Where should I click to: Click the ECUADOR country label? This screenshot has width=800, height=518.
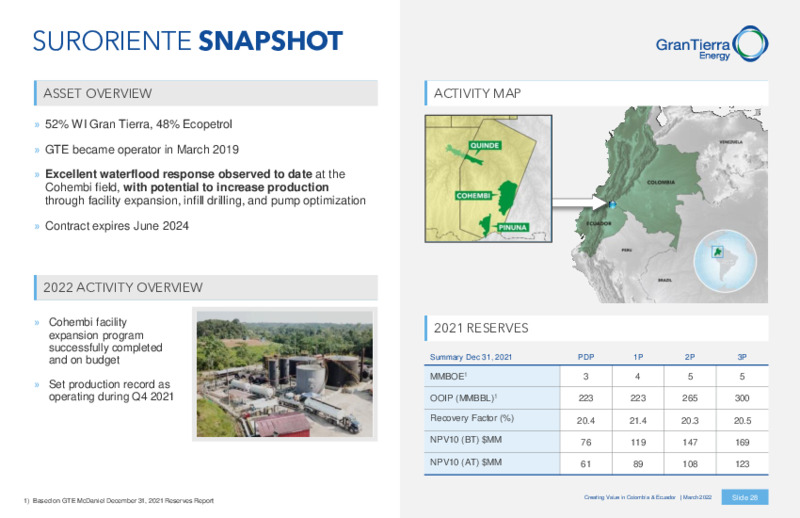point(599,224)
